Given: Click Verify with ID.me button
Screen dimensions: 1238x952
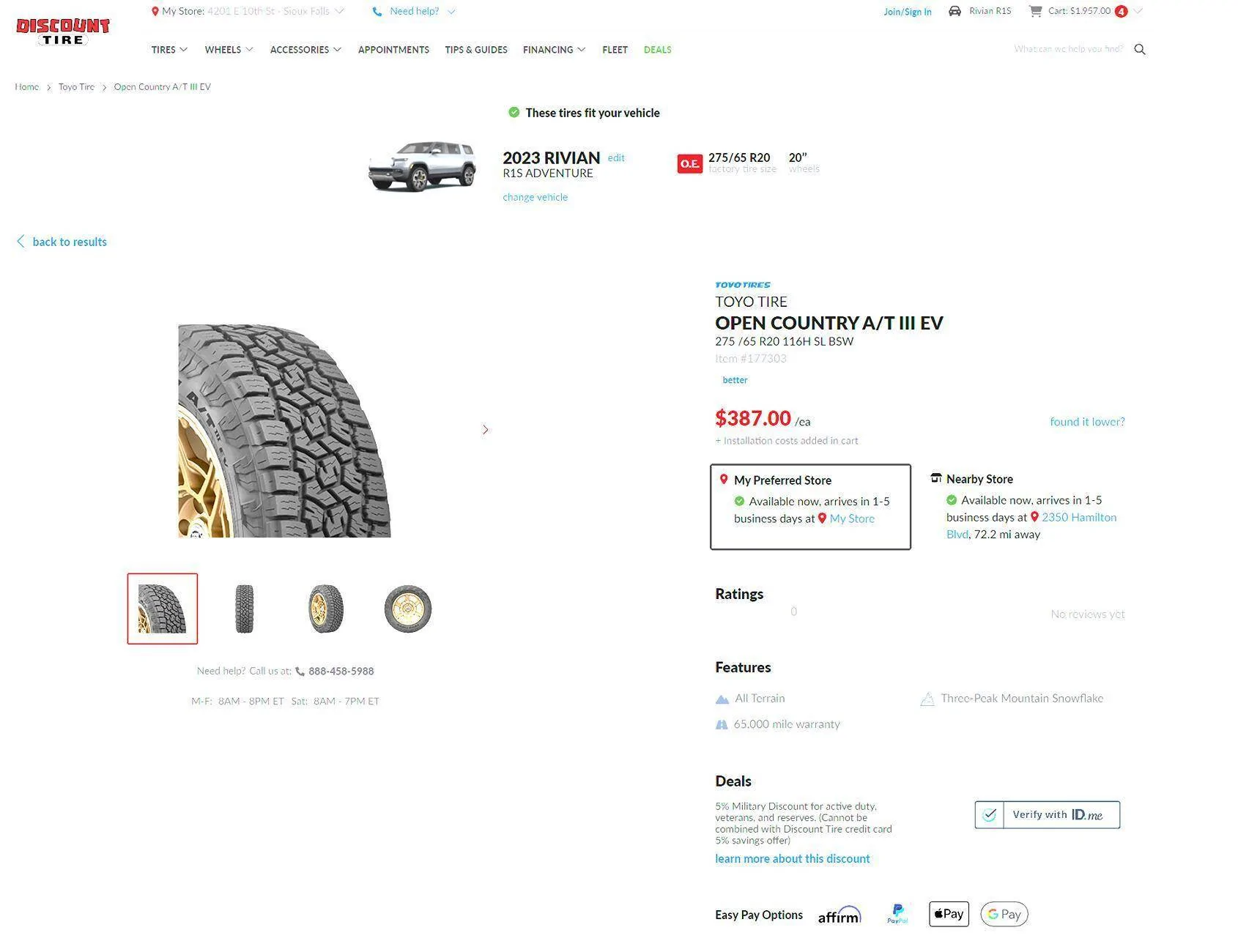Looking at the screenshot, I should point(1047,814).
